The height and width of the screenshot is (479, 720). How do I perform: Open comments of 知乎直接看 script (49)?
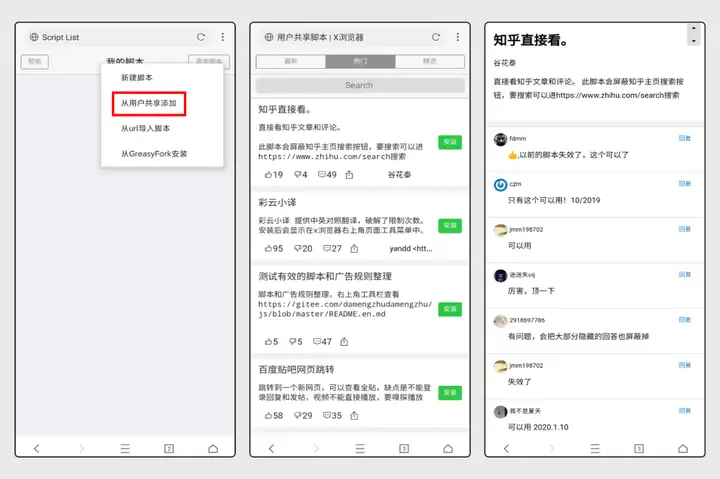(327, 175)
